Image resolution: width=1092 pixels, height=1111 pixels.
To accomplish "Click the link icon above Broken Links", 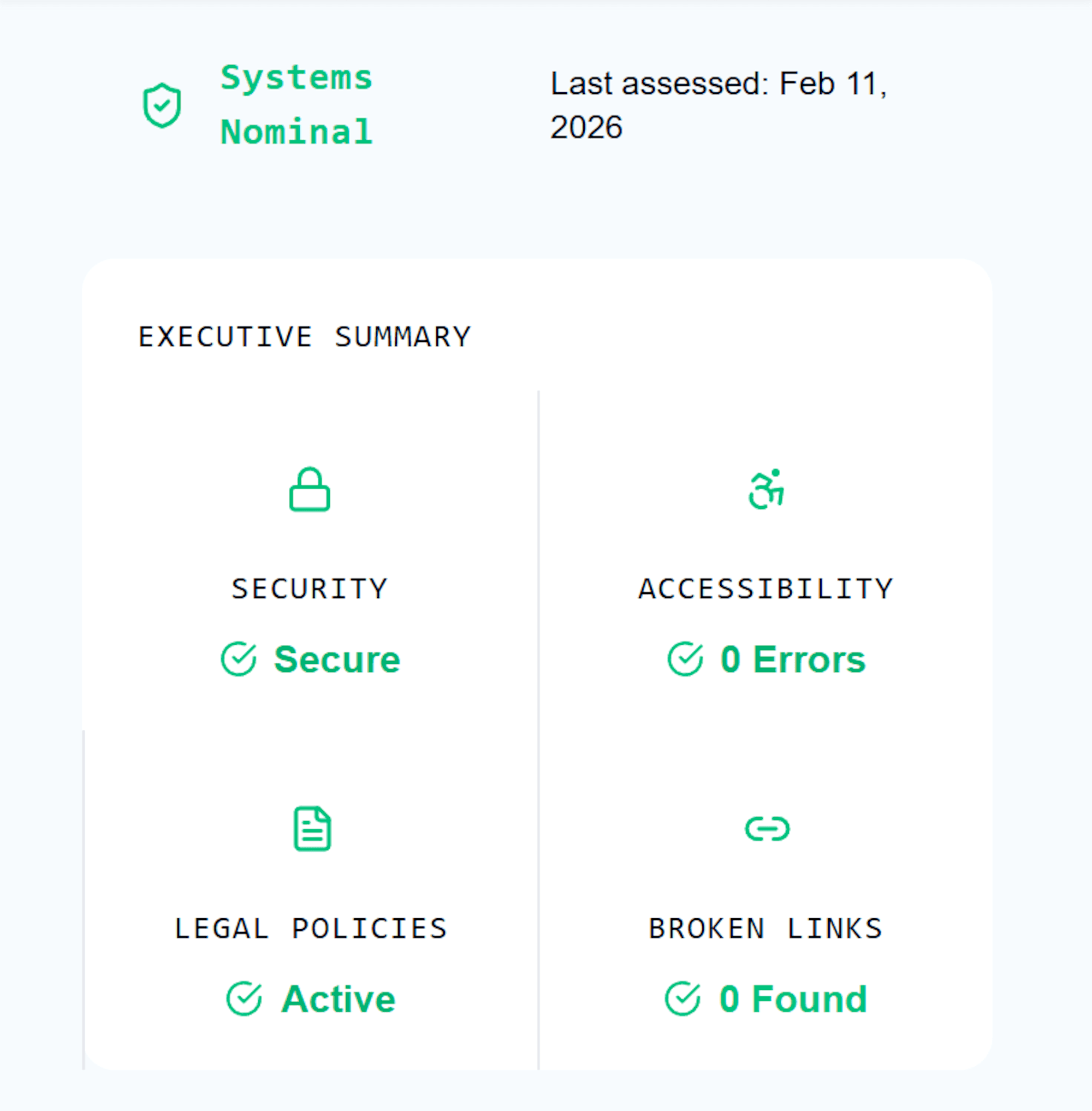I will click(x=769, y=828).
